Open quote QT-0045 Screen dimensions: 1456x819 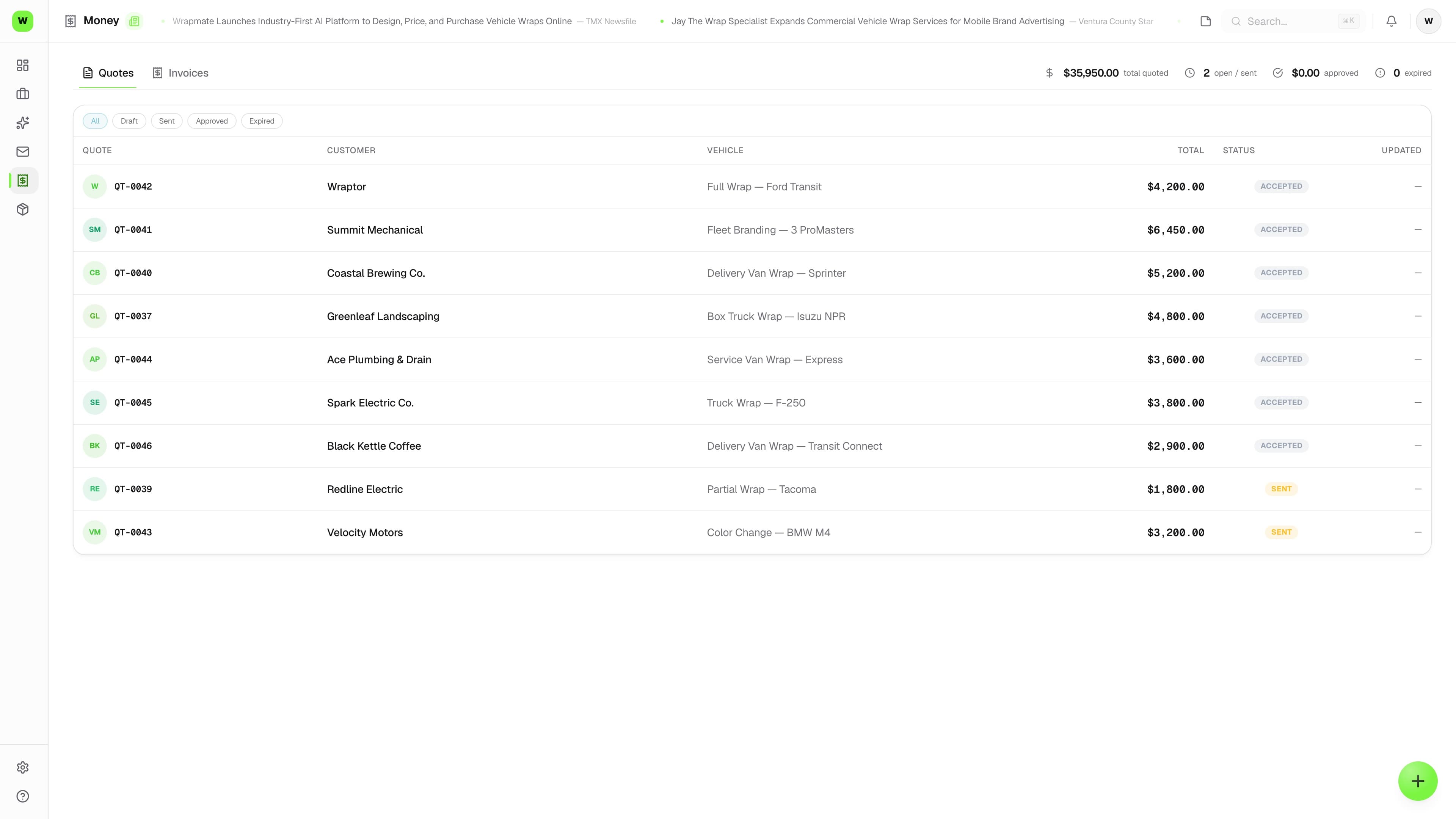point(133,402)
